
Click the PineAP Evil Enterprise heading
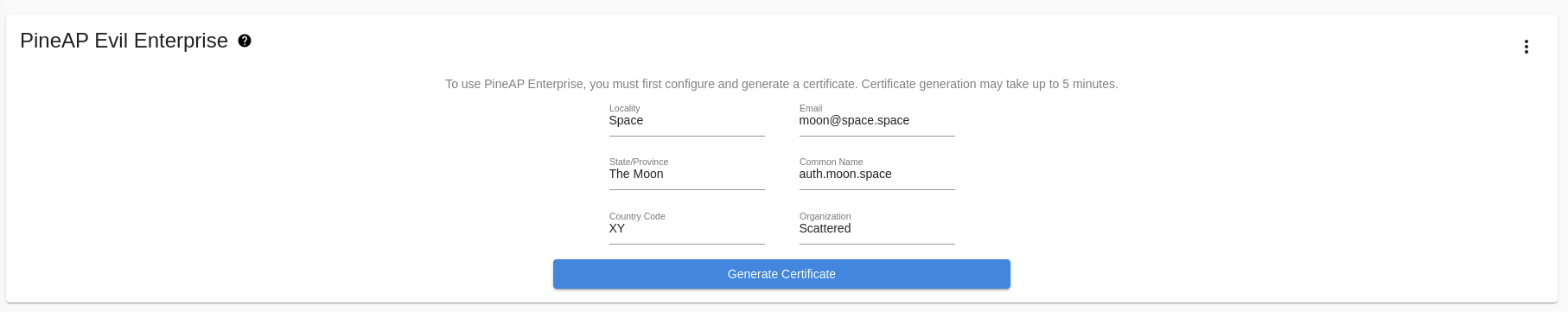point(124,41)
